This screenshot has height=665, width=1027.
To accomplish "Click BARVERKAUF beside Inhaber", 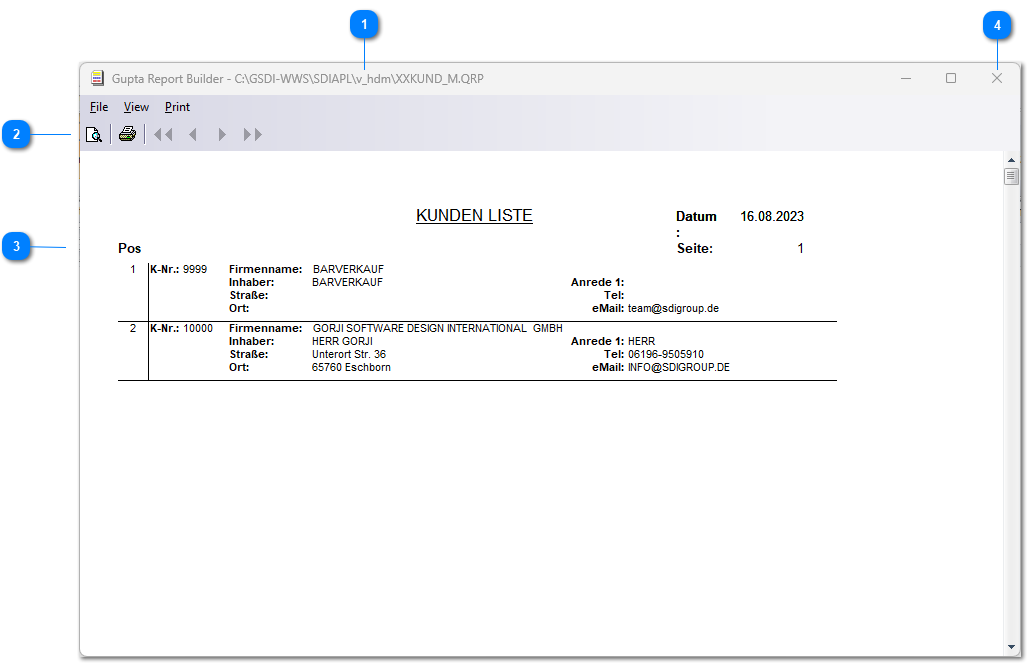I will (x=347, y=282).
